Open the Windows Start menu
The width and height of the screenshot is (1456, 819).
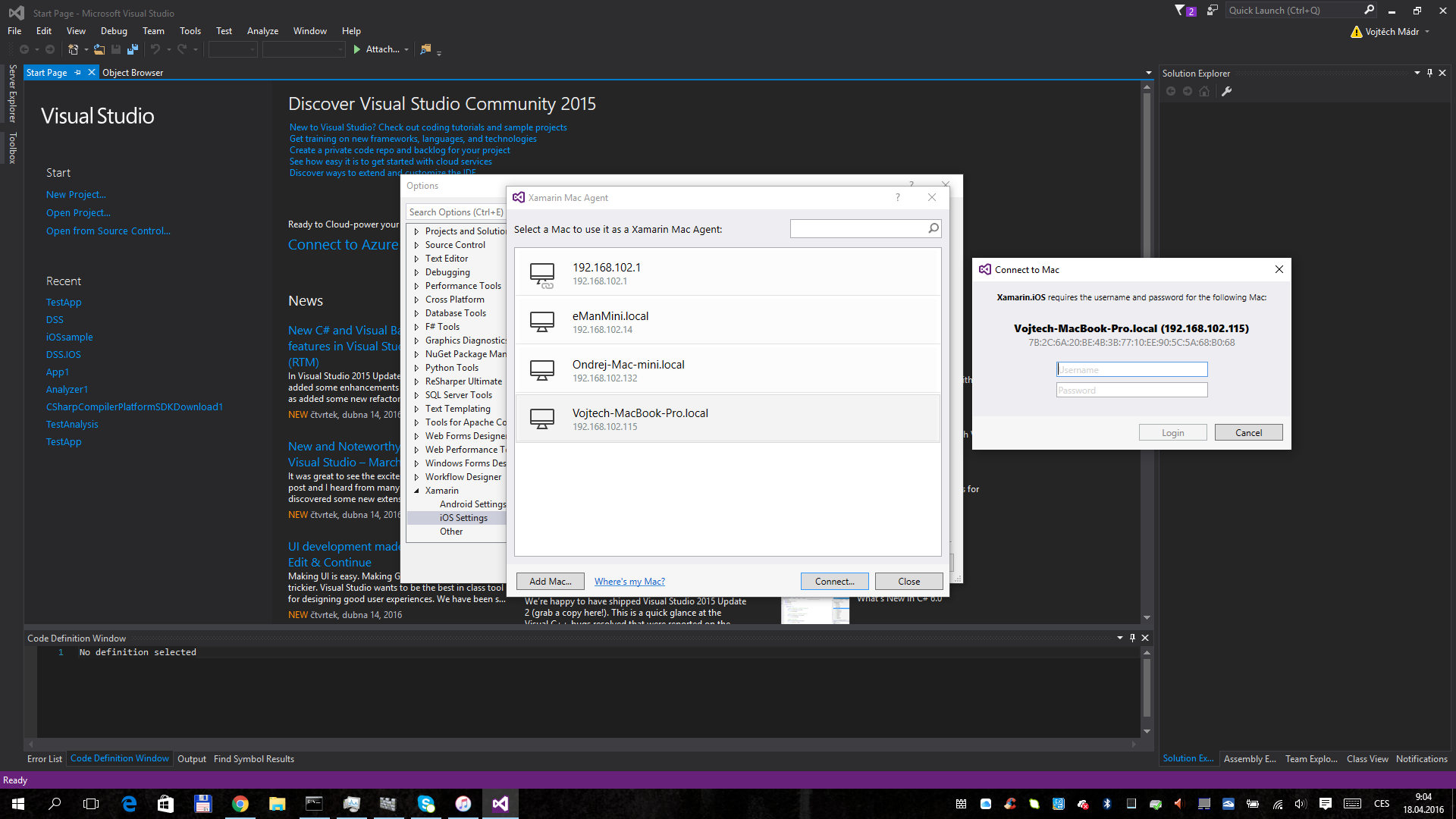(x=18, y=804)
